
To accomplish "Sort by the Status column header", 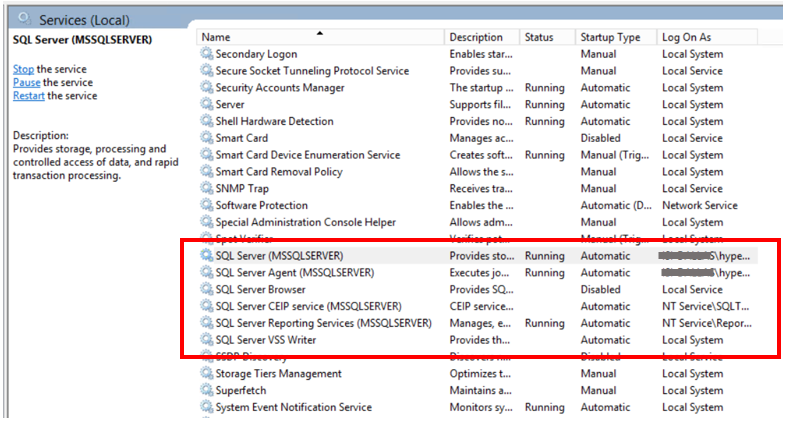I will [x=548, y=37].
